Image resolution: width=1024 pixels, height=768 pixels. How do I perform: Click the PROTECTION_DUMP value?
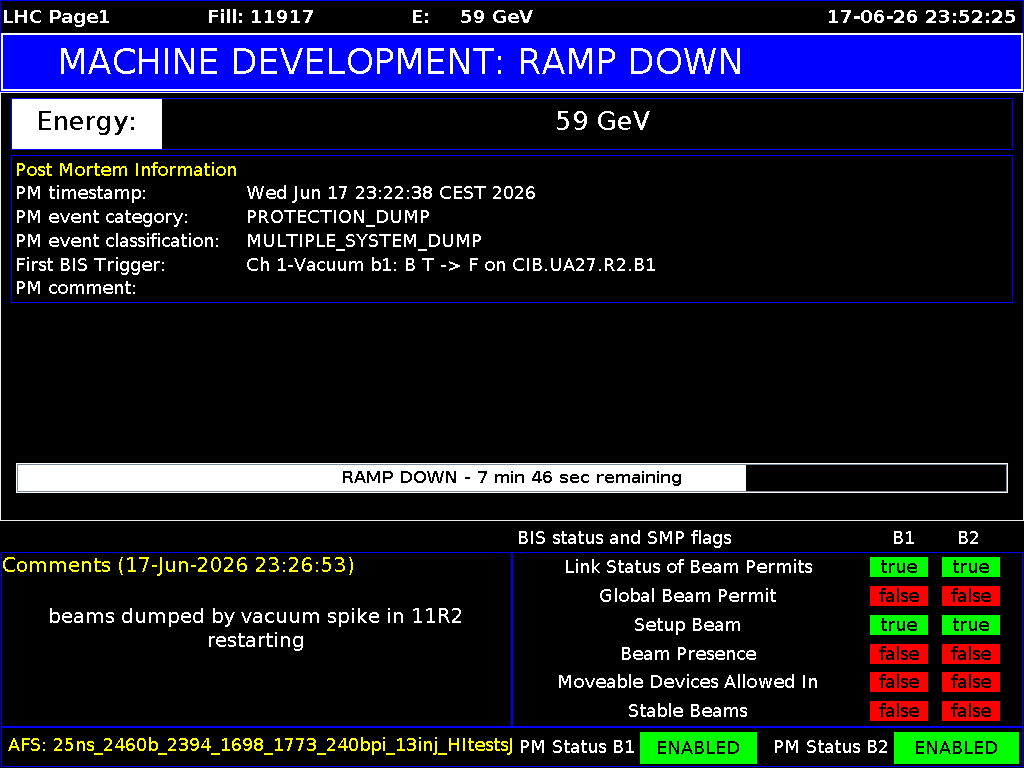pyautogui.click(x=338, y=217)
